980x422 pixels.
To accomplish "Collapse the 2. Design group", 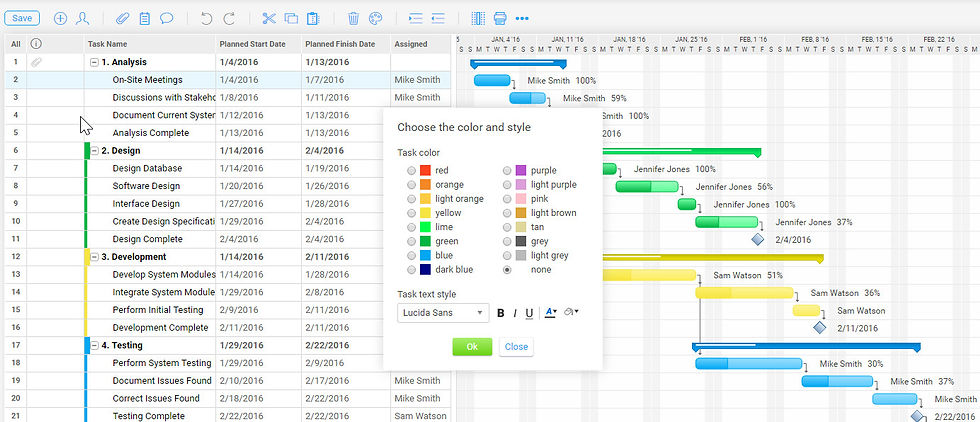I will click(x=94, y=151).
